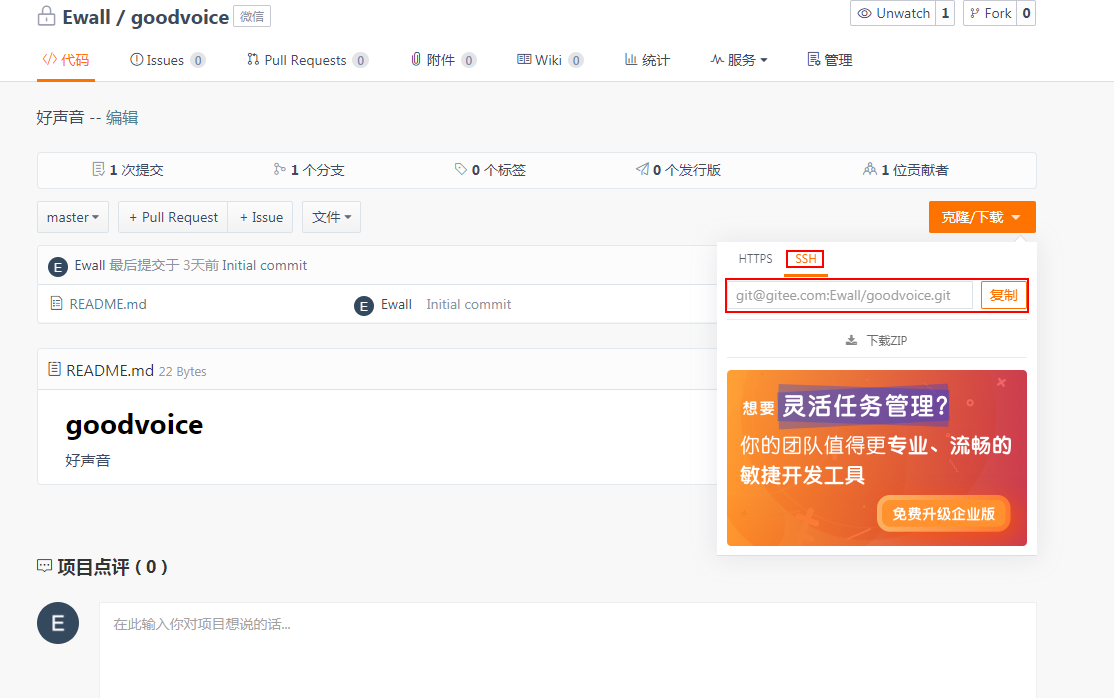Click the eye icon in the Unwatch button
Viewport: 1114px width, 698px height.
click(864, 14)
